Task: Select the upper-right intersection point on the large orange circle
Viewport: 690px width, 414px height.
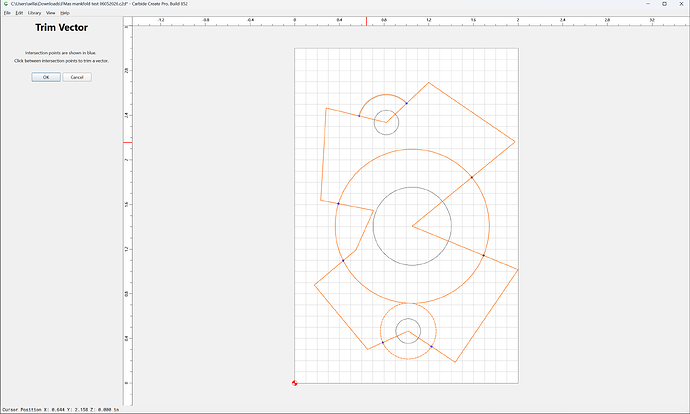Action: (472, 177)
